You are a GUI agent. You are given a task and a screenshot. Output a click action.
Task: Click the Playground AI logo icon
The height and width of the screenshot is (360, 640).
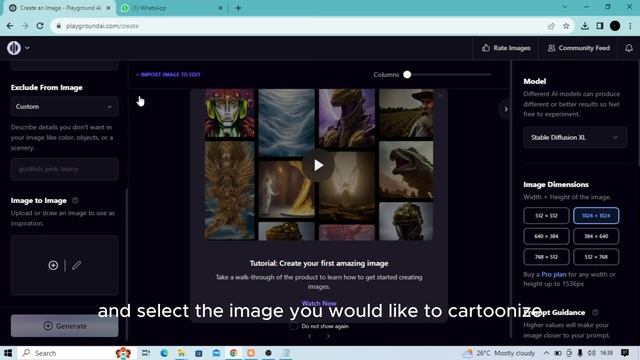click(x=14, y=48)
